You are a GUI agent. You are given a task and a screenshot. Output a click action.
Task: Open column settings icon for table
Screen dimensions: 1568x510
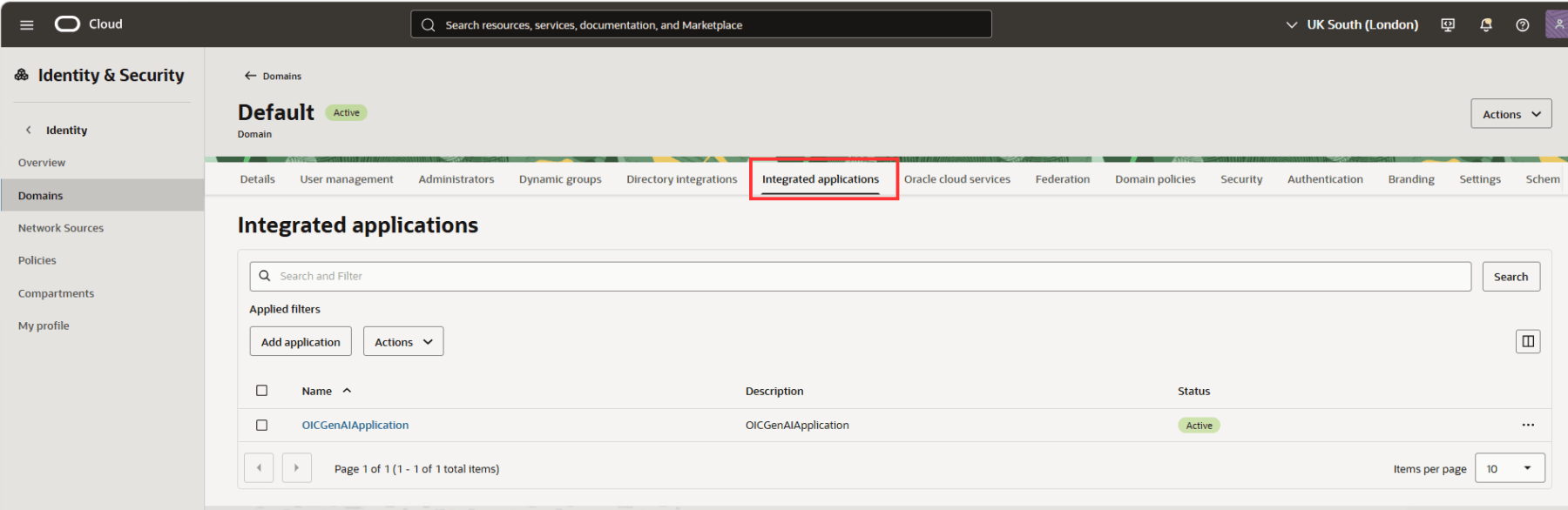point(1527,341)
